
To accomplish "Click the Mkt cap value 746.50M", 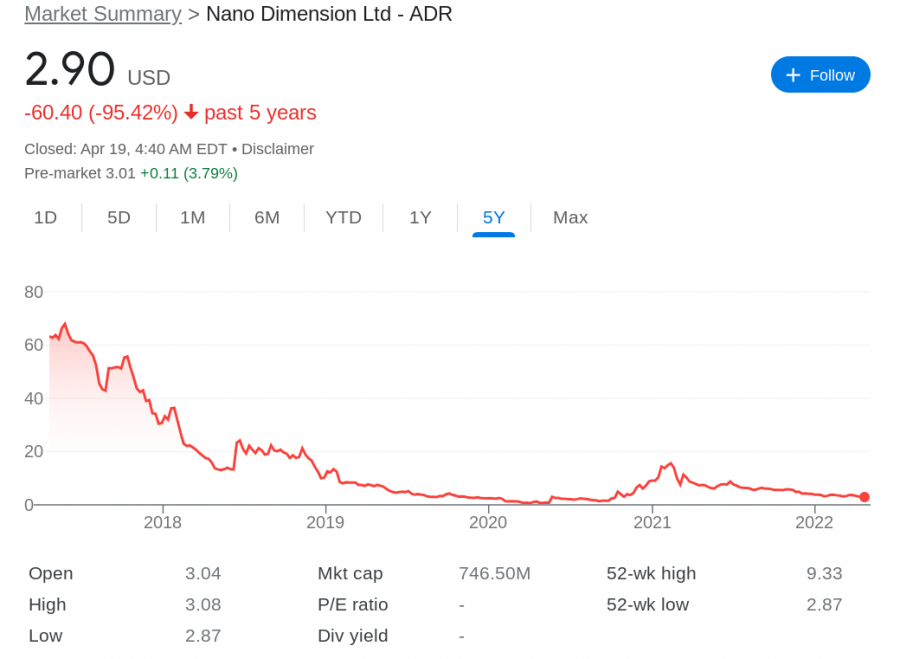I will tap(494, 574).
